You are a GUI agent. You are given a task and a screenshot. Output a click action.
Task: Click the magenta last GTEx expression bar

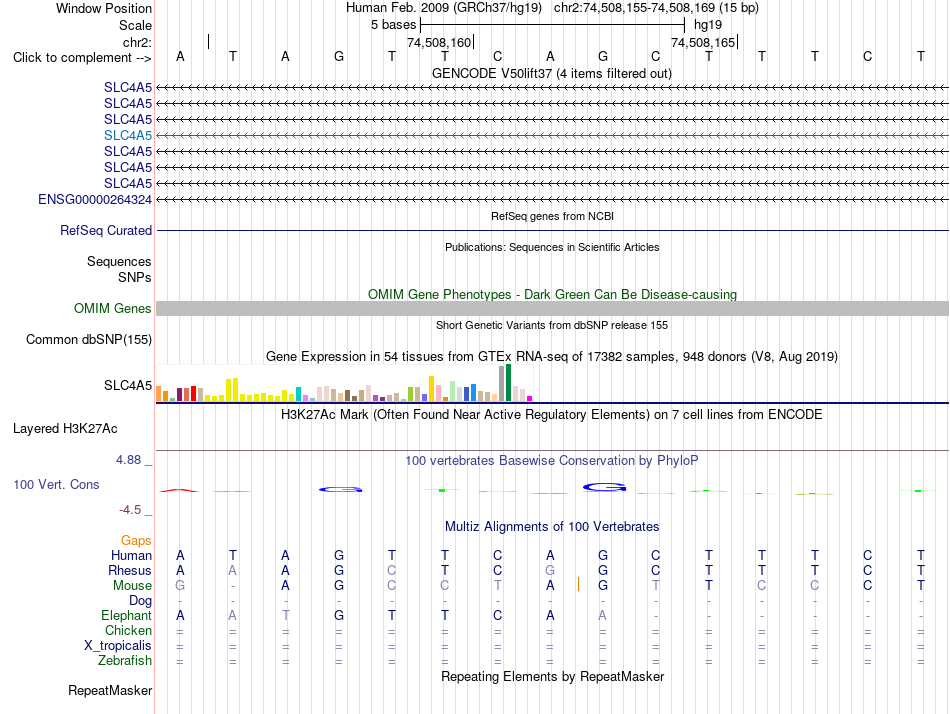pyautogui.click(x=530, y=398)
